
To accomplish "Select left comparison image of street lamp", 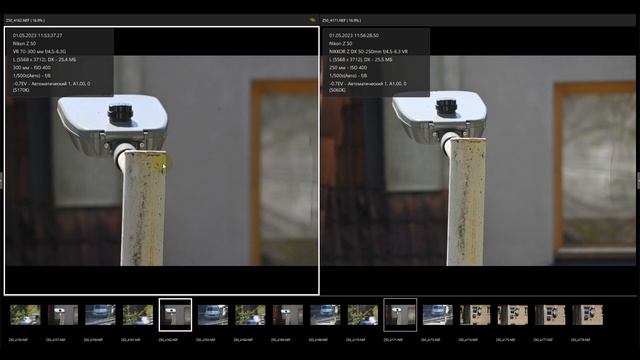I will (162, 160).
